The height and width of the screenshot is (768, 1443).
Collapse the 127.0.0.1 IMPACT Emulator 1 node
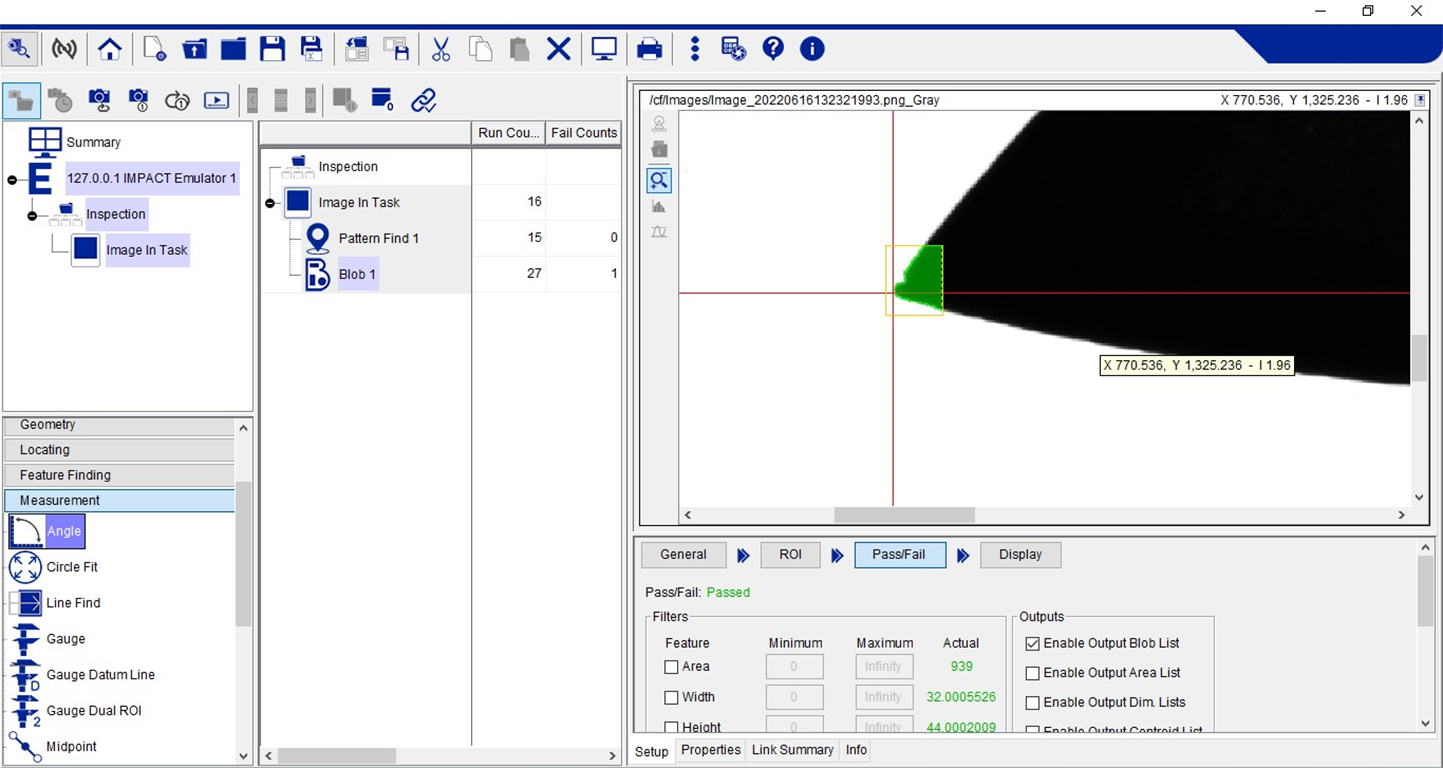pos(13,180)
